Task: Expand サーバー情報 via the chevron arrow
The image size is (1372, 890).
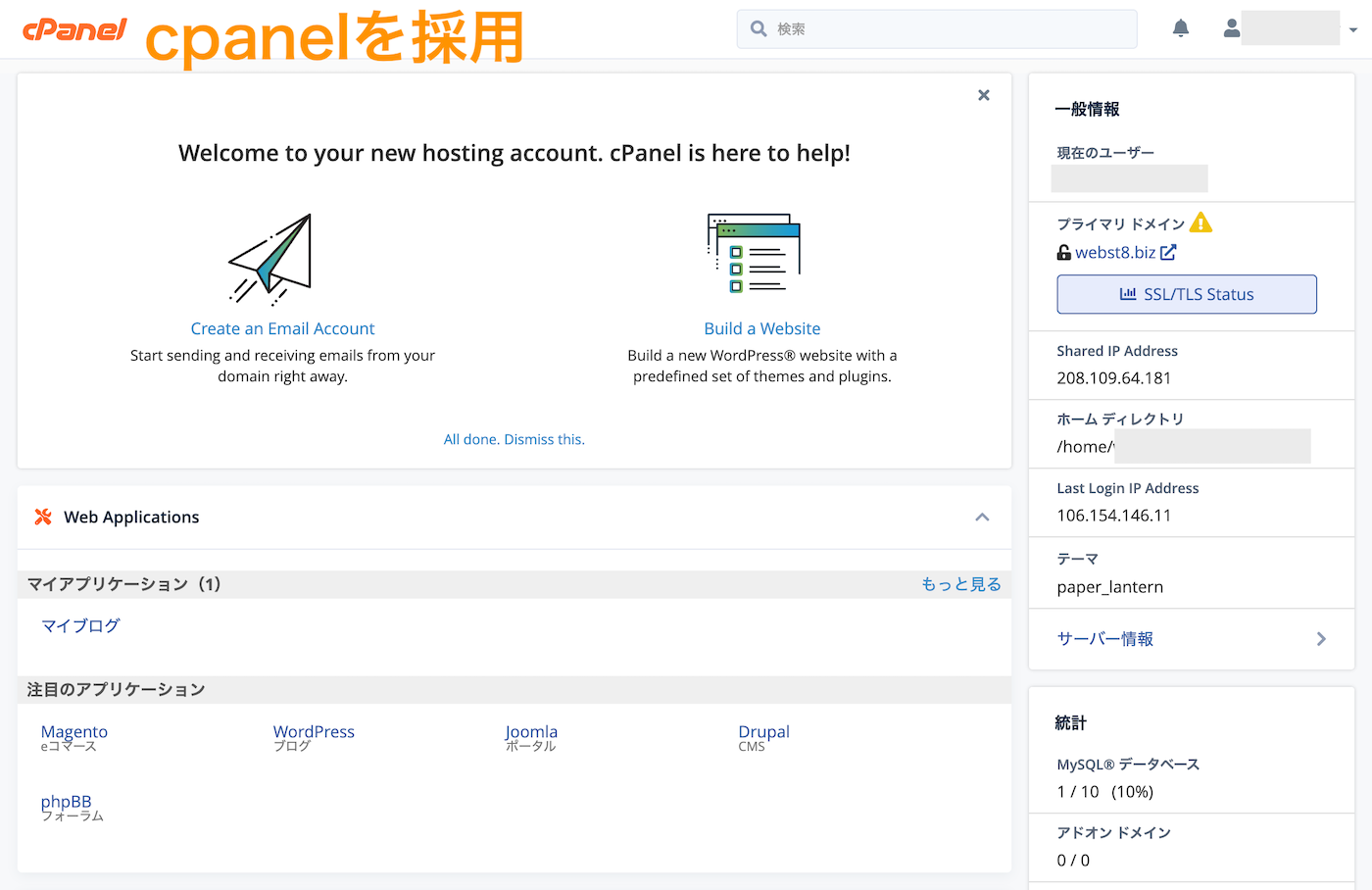Action: pos(1321,639)
